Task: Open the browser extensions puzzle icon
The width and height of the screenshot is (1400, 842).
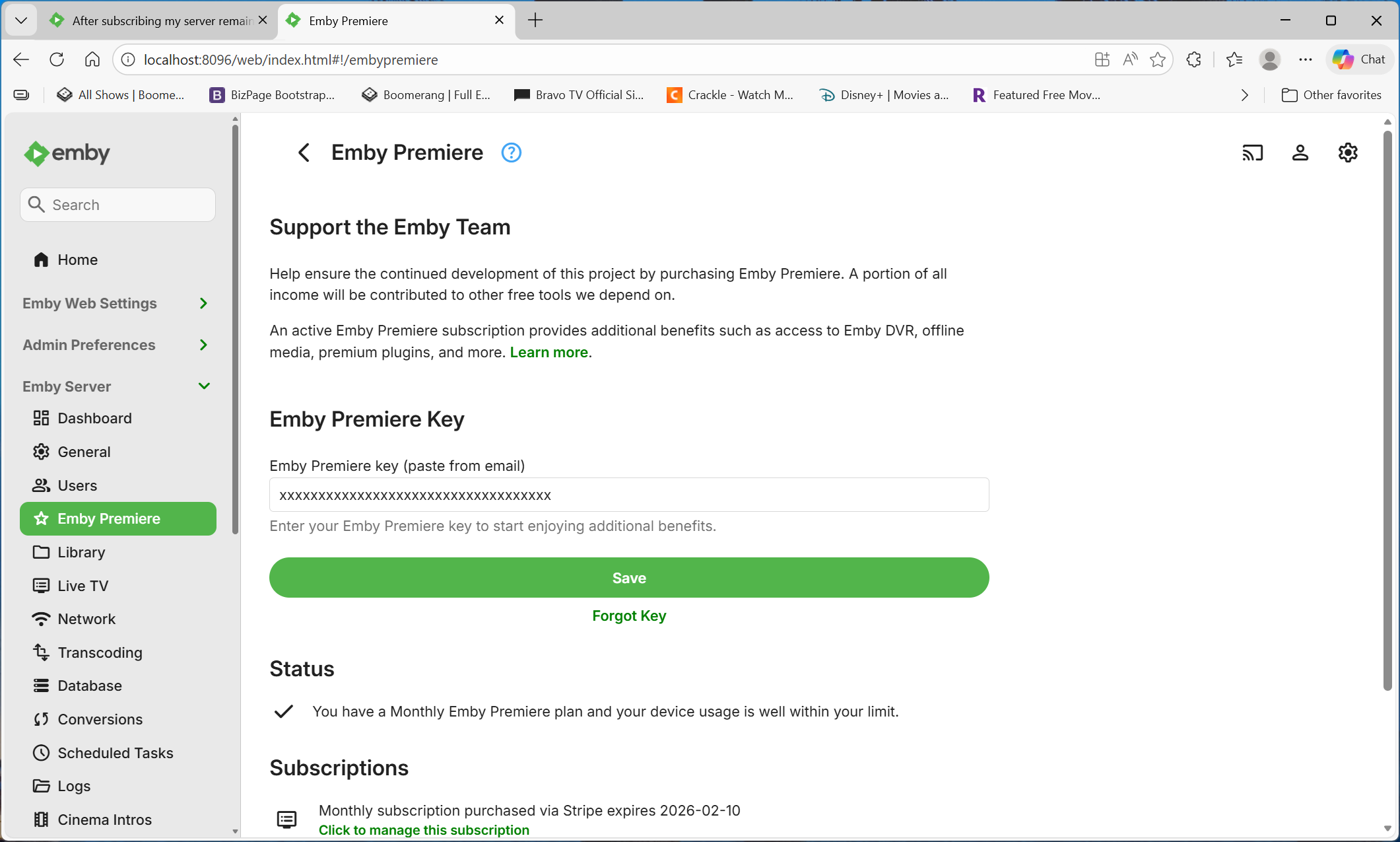Action: (x=1193, y=59)
